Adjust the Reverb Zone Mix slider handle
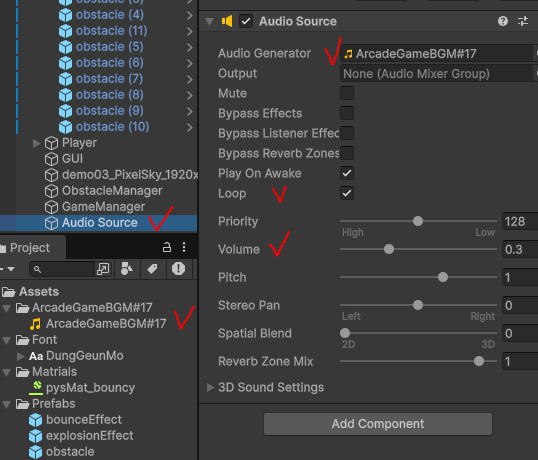 coord(479,361)
